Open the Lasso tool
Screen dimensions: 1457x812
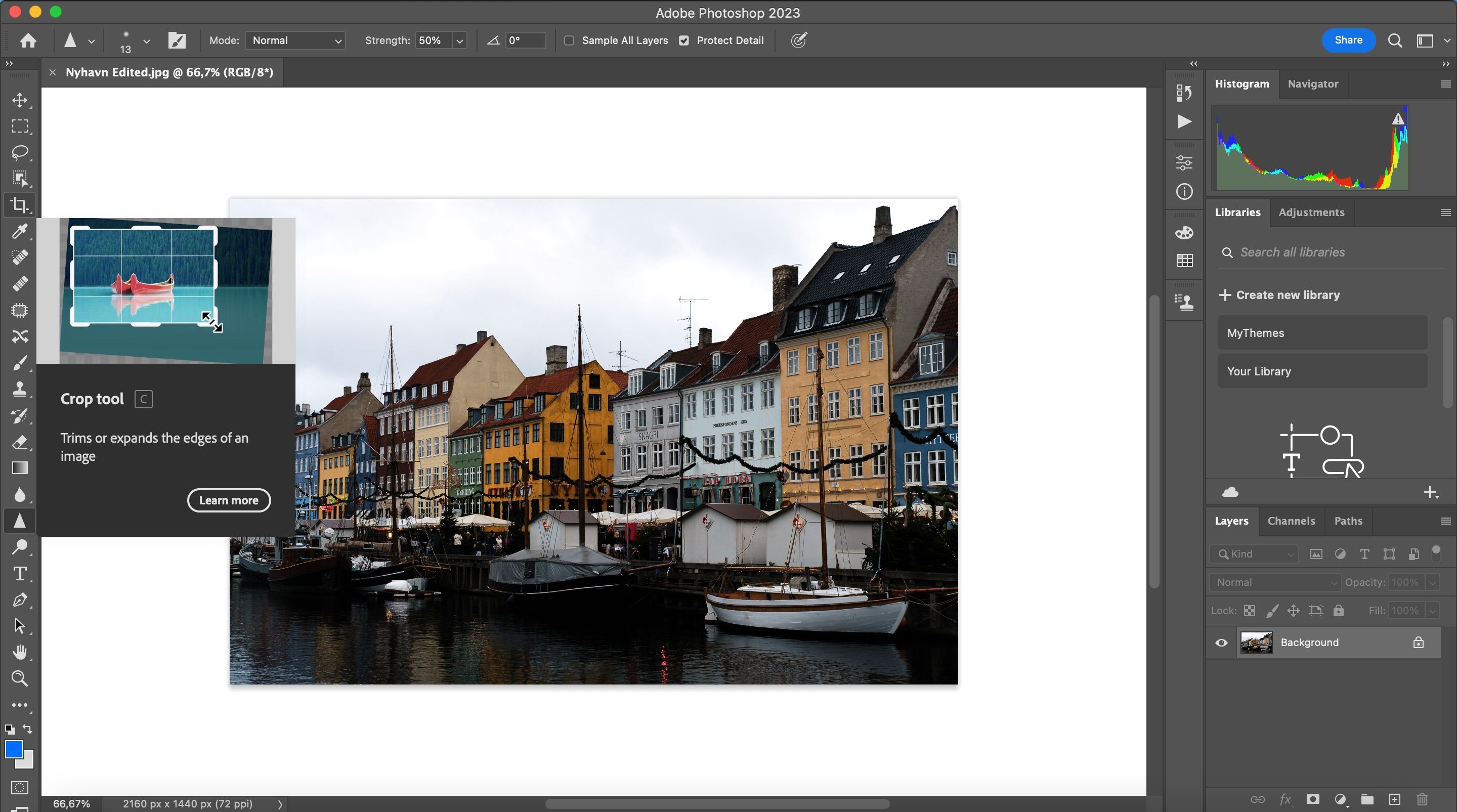tap(20, 153)
